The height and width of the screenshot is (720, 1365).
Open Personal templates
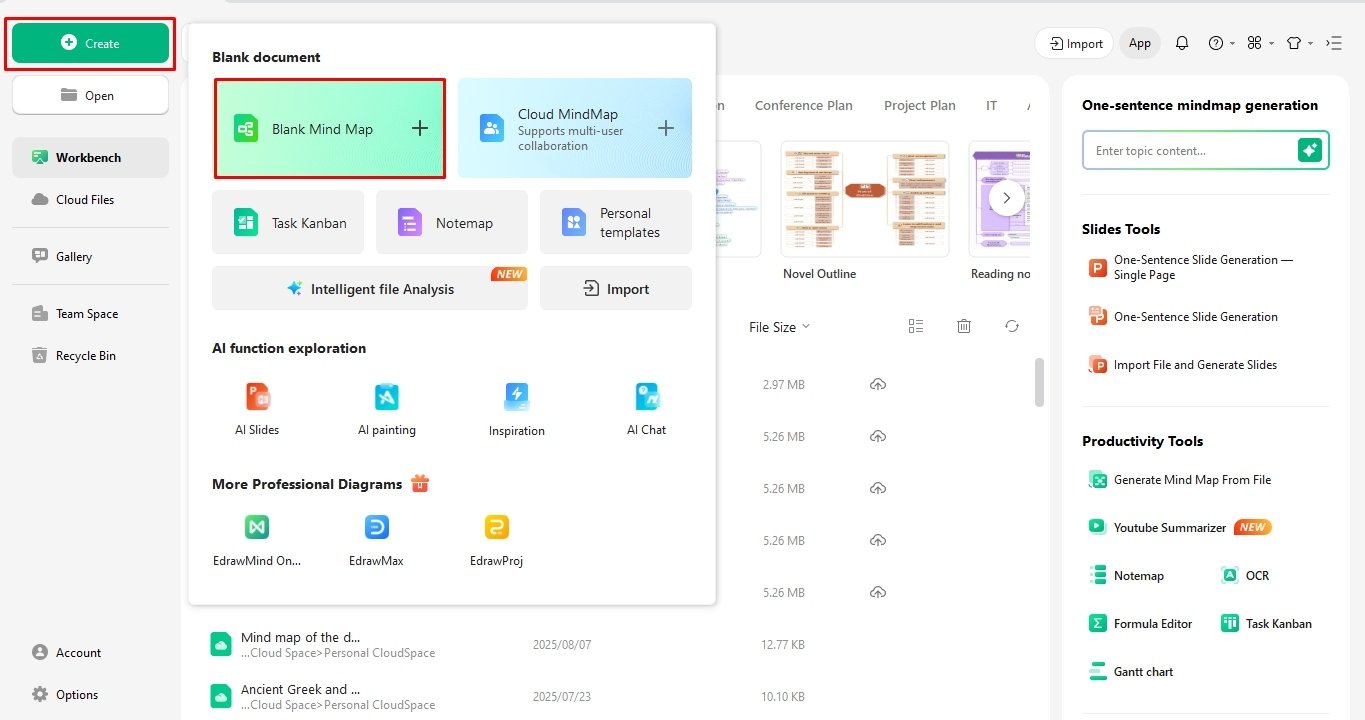tap(616, 222)
